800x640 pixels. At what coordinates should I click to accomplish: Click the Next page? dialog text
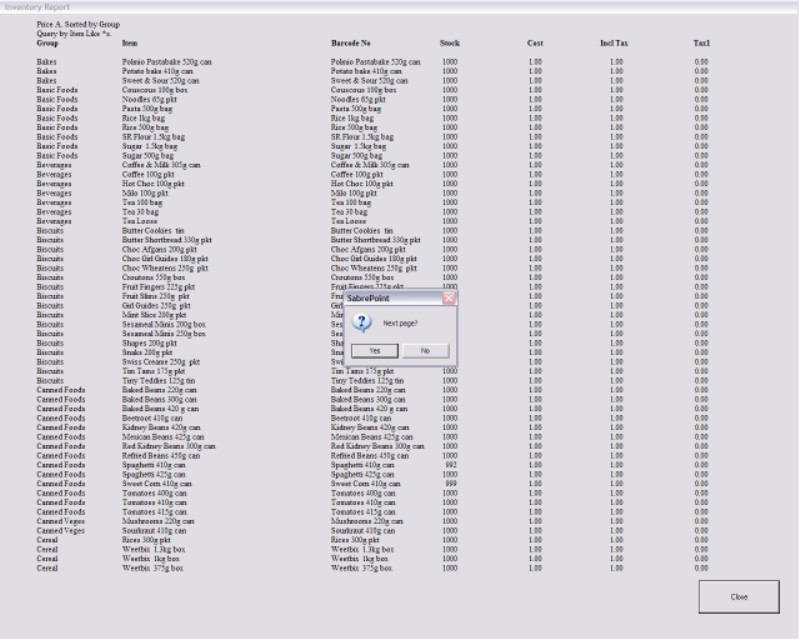pyautogui.click(x=402, y=325)
